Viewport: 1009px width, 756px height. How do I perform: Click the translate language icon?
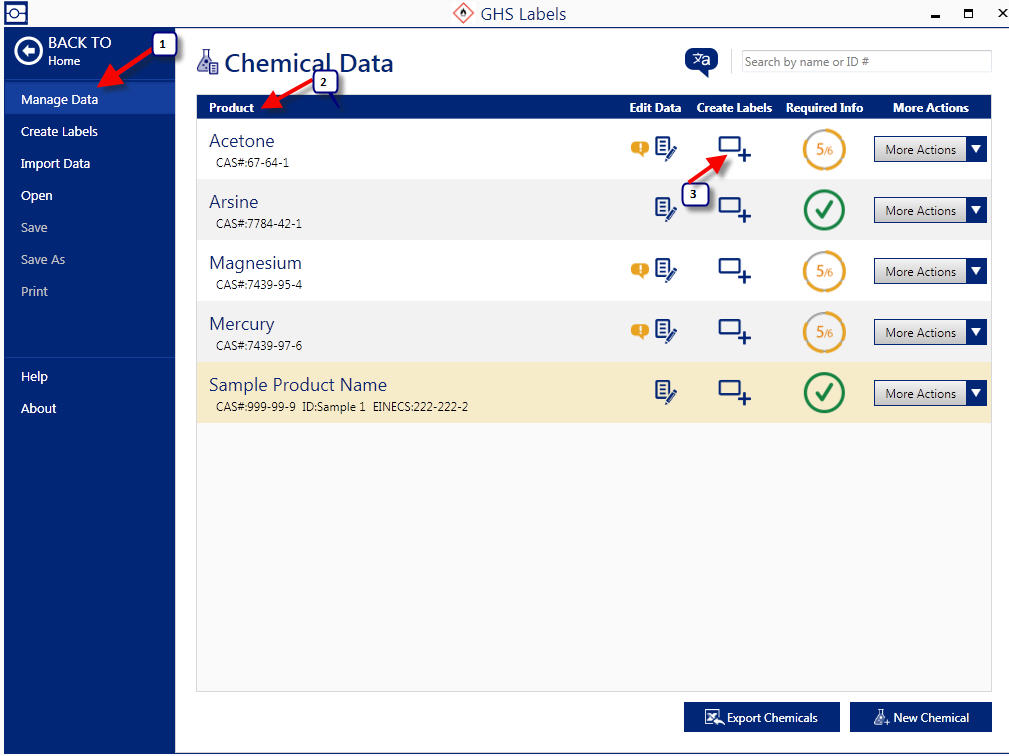tap(701, 62)
